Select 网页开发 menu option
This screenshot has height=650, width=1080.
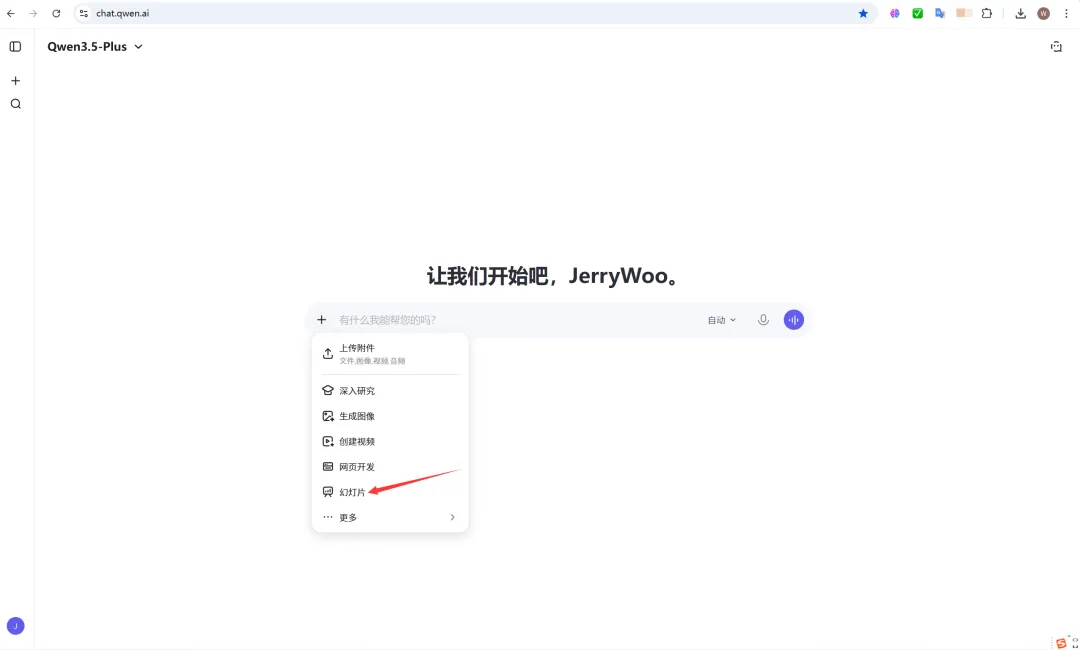point(390,467)
